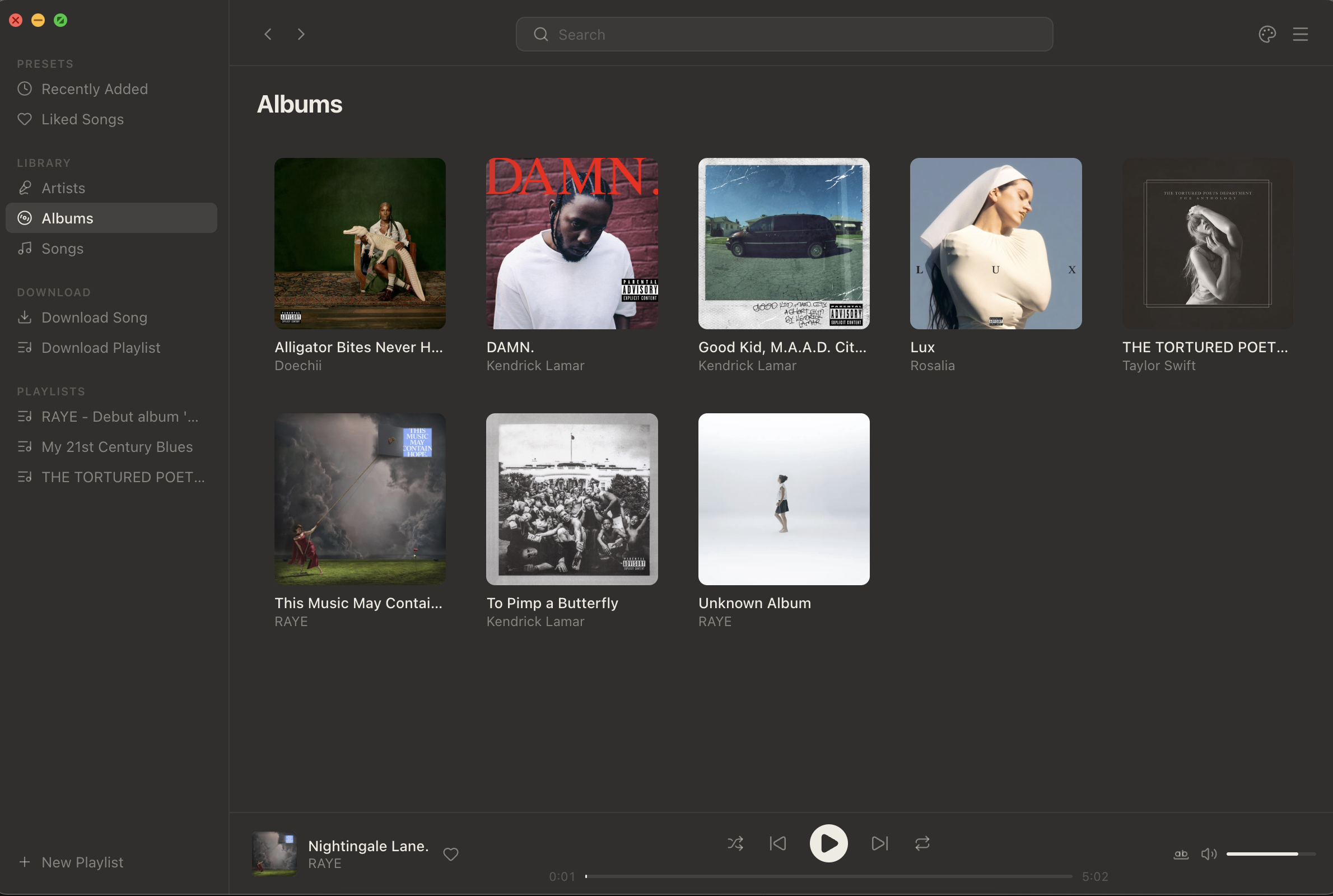Open the theme palette icon
1333x896 pixels.
(x=1267, y=34)
